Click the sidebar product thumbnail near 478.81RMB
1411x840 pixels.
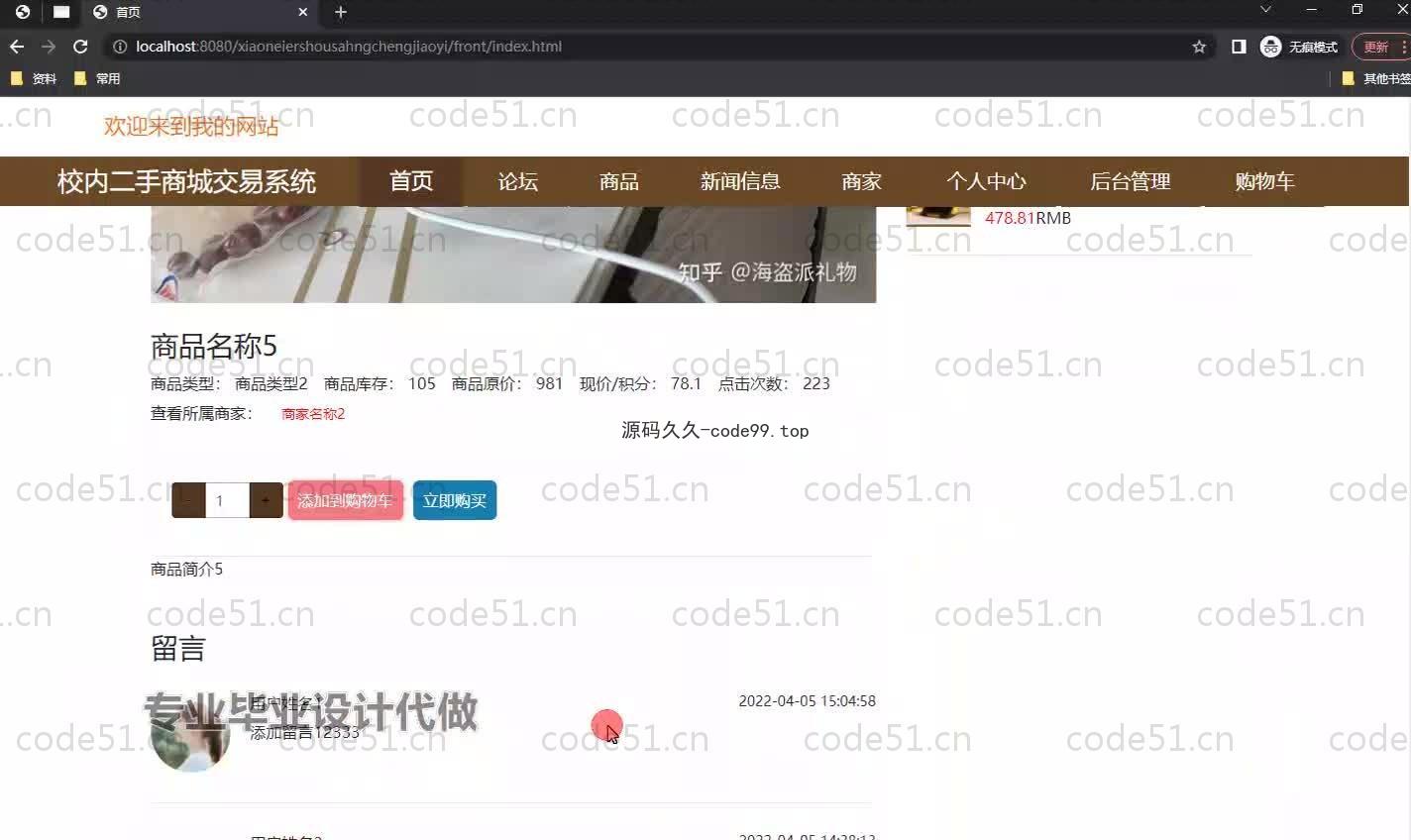tap(938, 214)
